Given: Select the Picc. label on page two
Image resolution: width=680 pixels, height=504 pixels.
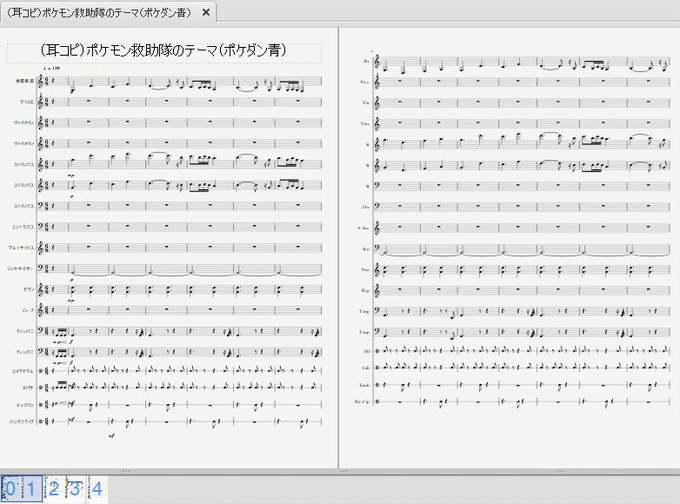Looking at the screenshot, I should (365, 82).
